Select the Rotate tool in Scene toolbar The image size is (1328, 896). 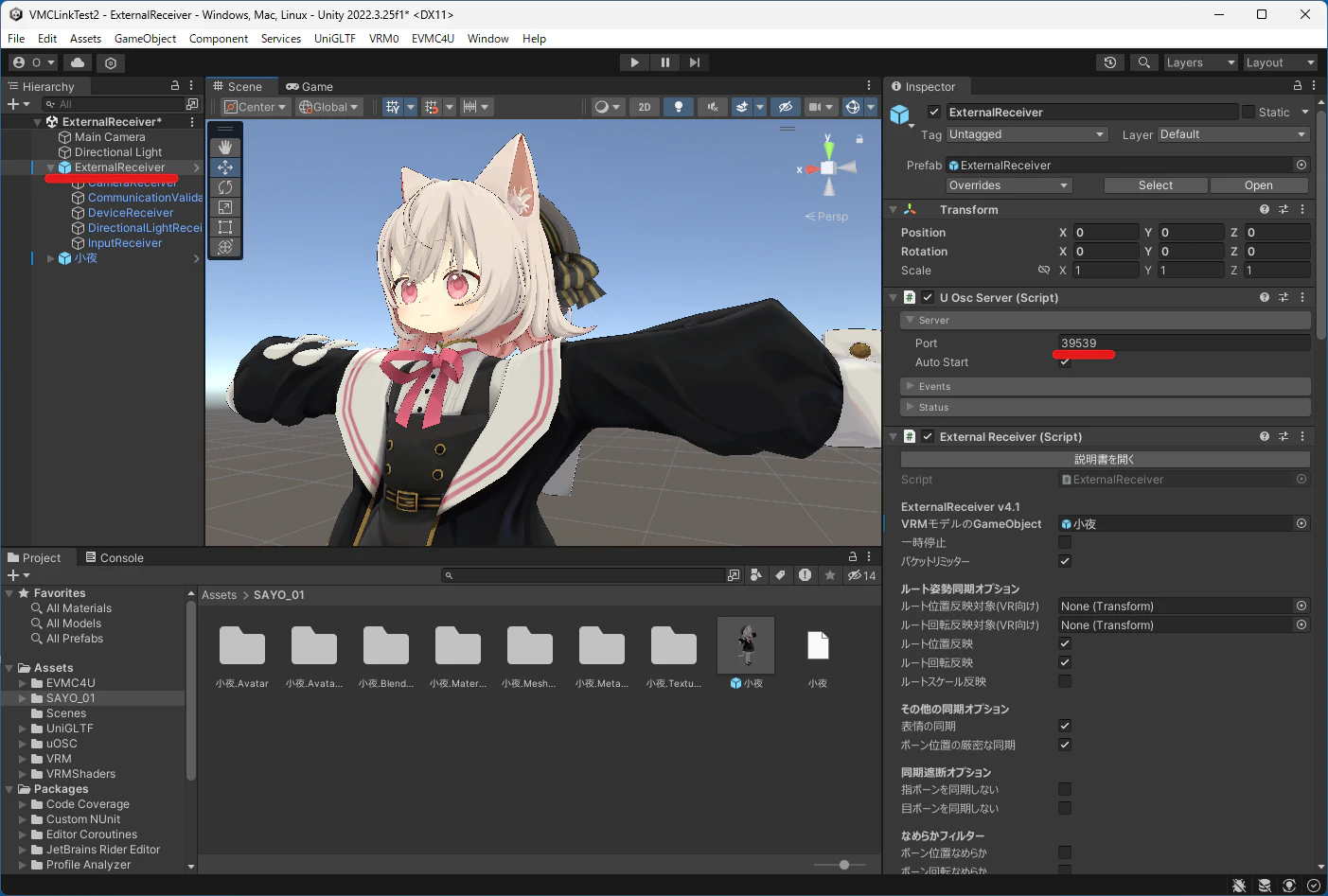[225, 187]
